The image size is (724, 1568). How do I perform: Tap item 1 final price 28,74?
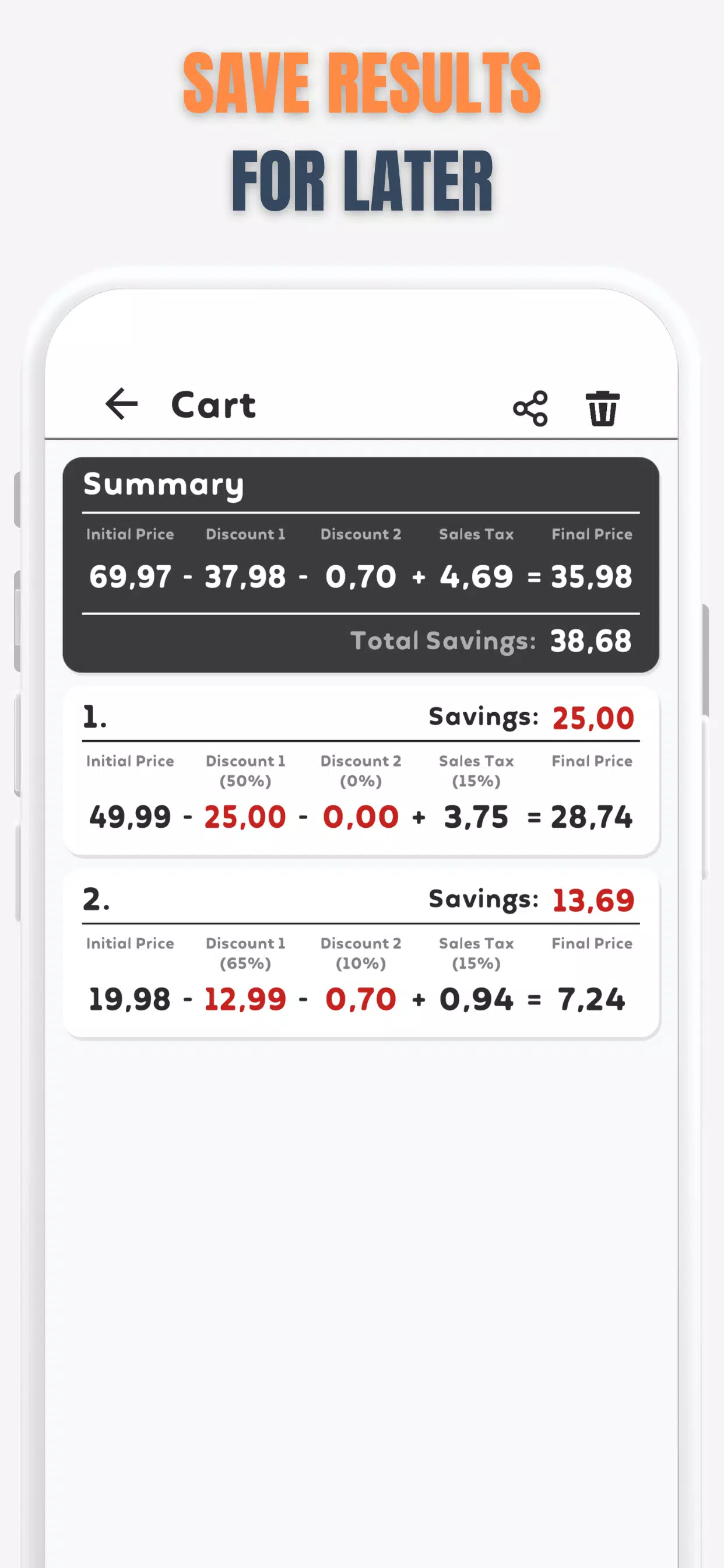tap(591, 817)
